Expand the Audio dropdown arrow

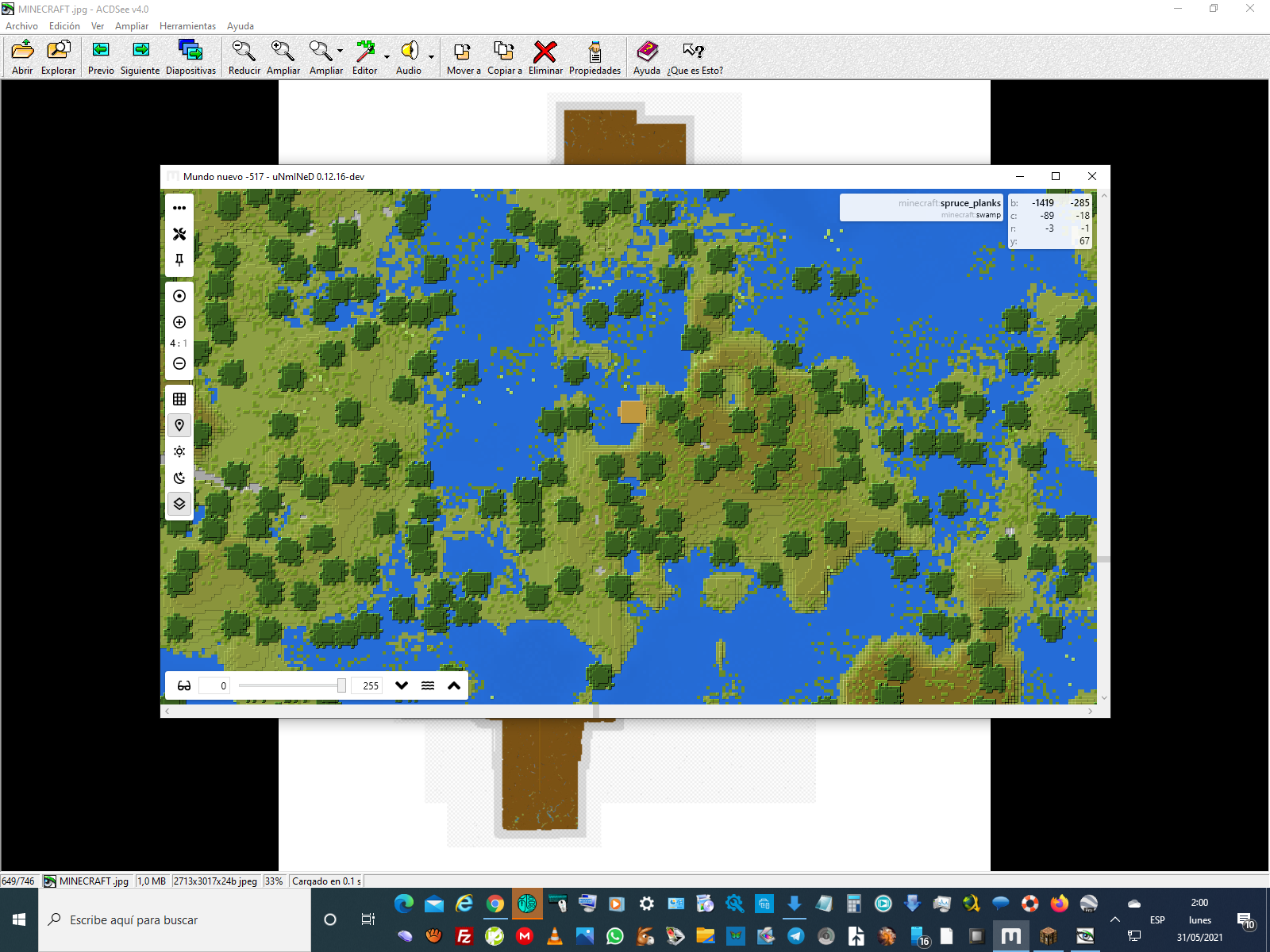coord(431,57)
